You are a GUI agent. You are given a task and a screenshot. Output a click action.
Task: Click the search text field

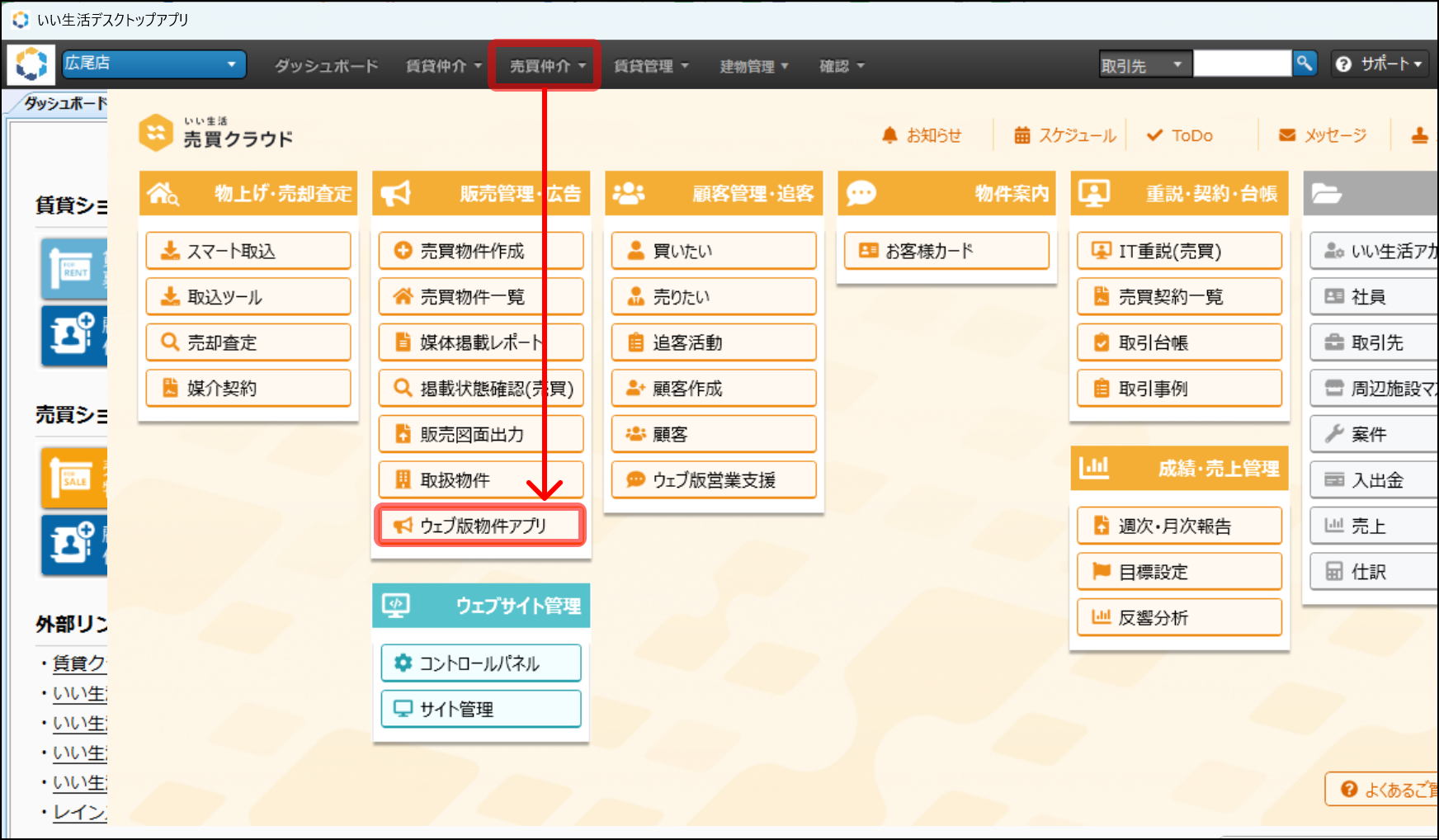tap(1242, 64)
